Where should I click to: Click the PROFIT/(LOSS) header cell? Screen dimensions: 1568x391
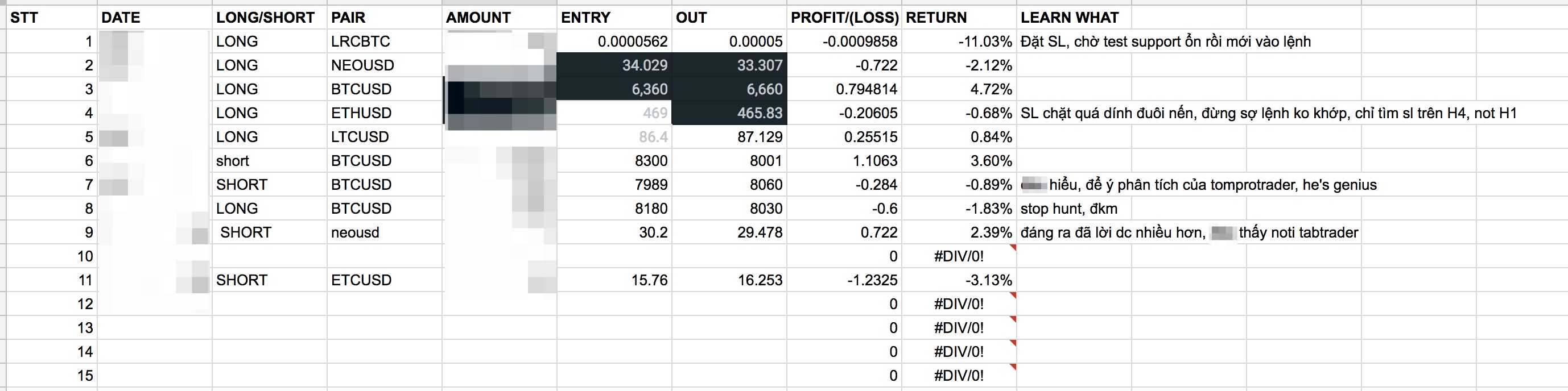pos(844,18)
